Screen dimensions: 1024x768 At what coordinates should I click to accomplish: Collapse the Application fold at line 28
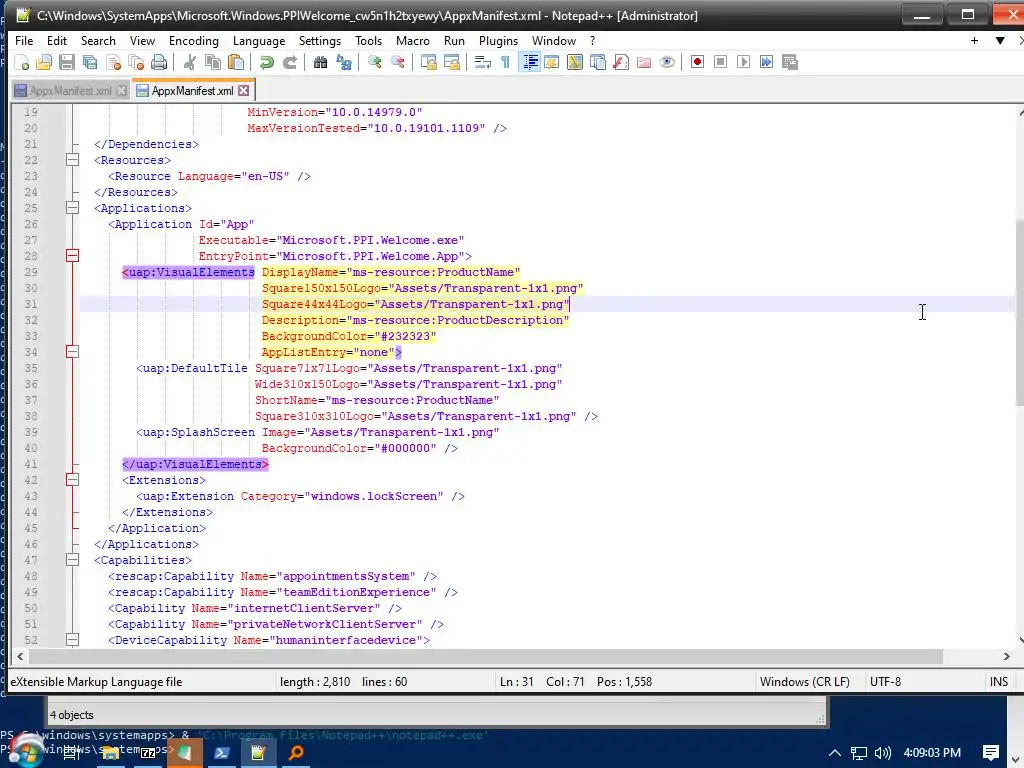[72, 256]
